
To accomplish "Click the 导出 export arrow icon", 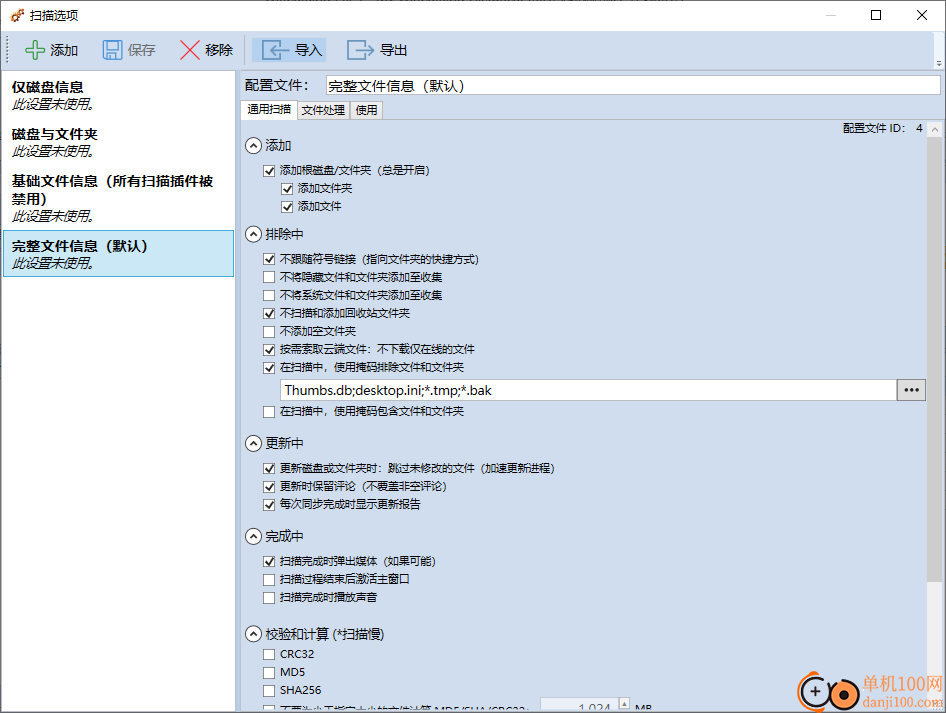I will [360, 50].
